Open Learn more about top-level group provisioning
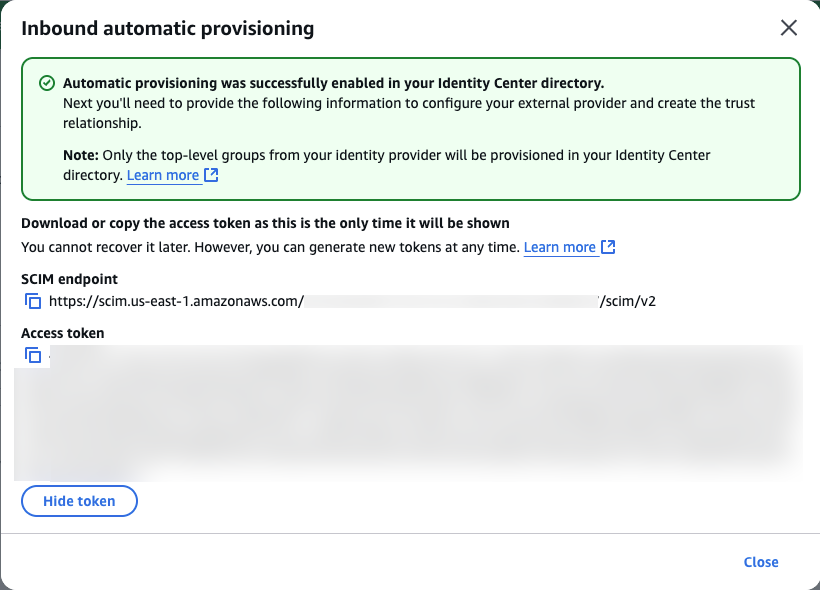The width and height of the screenshot is (820, 590). click(x=163, y=174)
